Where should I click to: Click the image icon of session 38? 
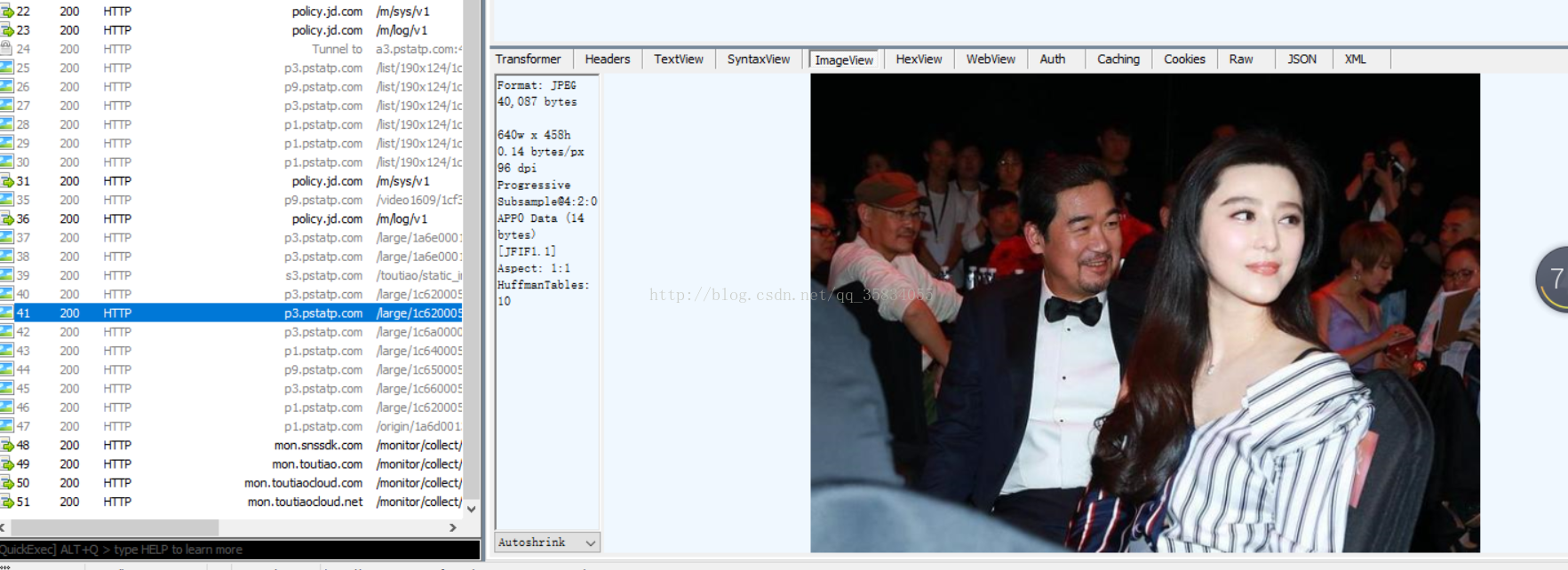point(7,257)
